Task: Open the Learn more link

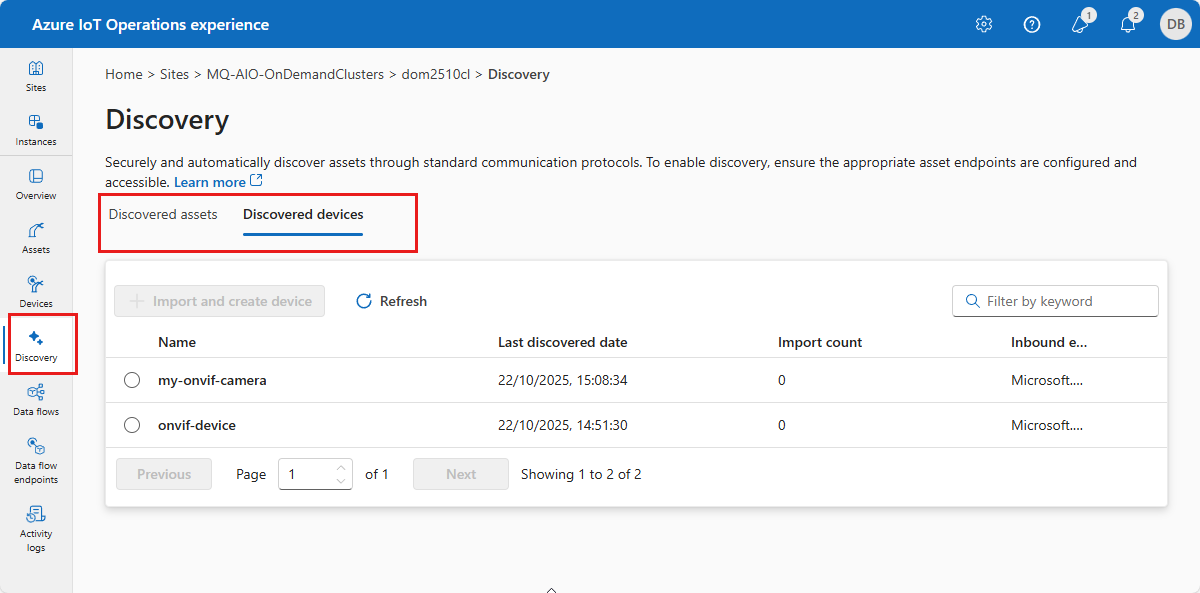Action: point(218,182)
